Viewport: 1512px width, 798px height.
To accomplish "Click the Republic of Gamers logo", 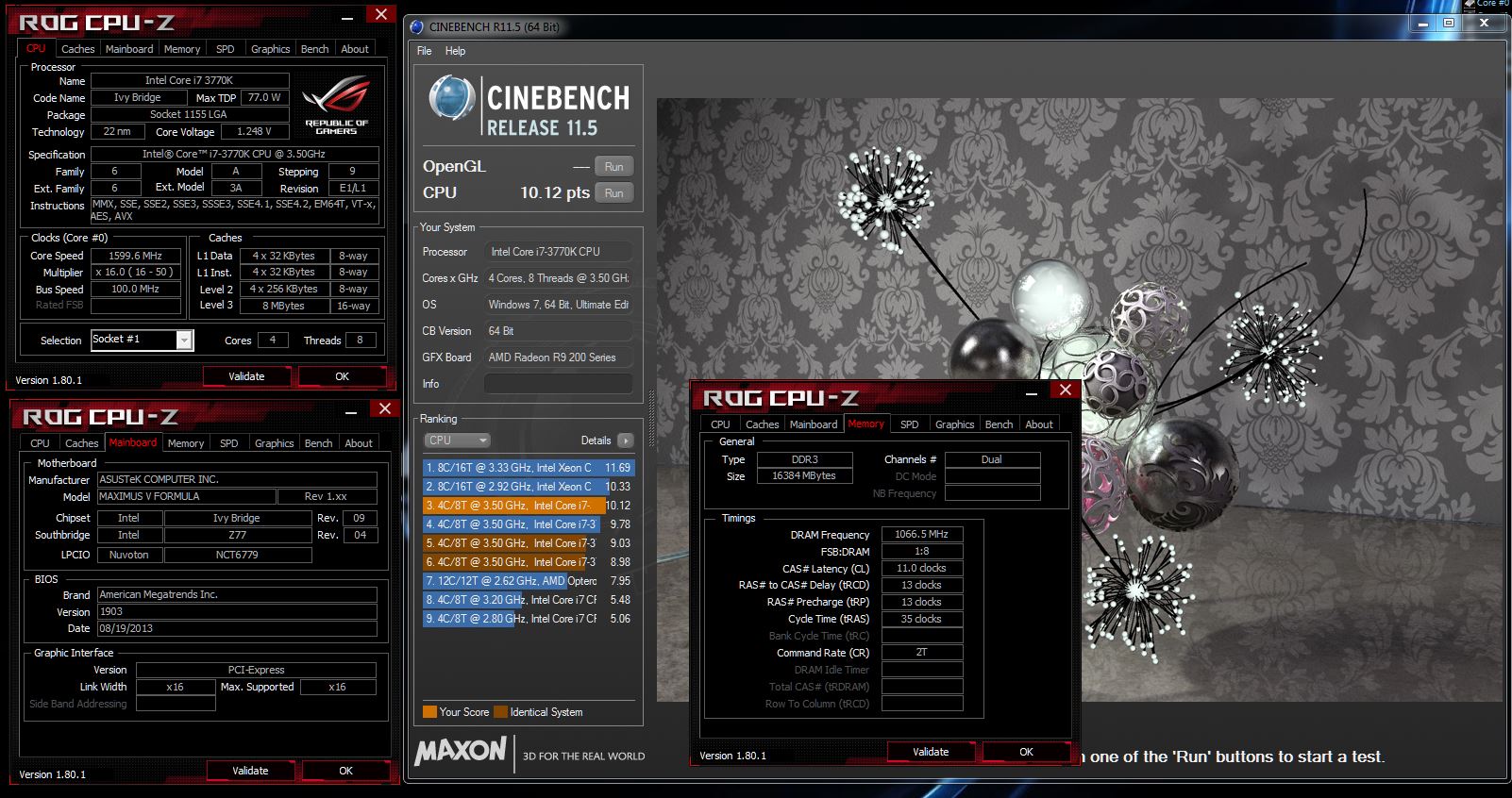I will [x=336, y=107].
